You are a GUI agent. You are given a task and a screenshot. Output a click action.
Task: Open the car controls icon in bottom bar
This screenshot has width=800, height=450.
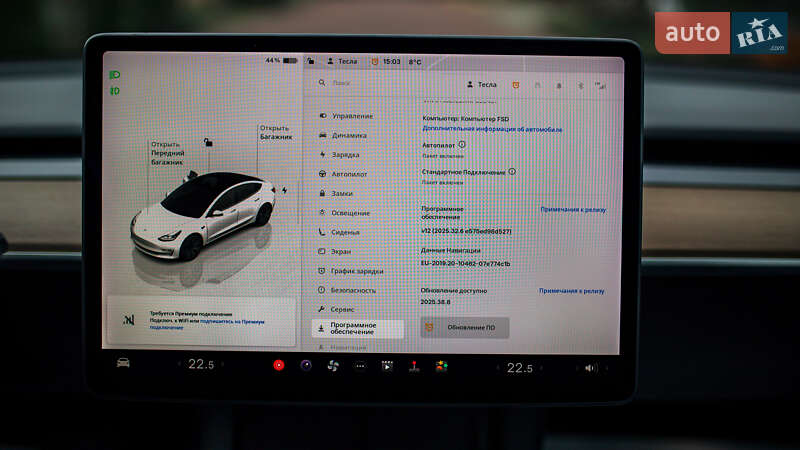tap(123, 363)
